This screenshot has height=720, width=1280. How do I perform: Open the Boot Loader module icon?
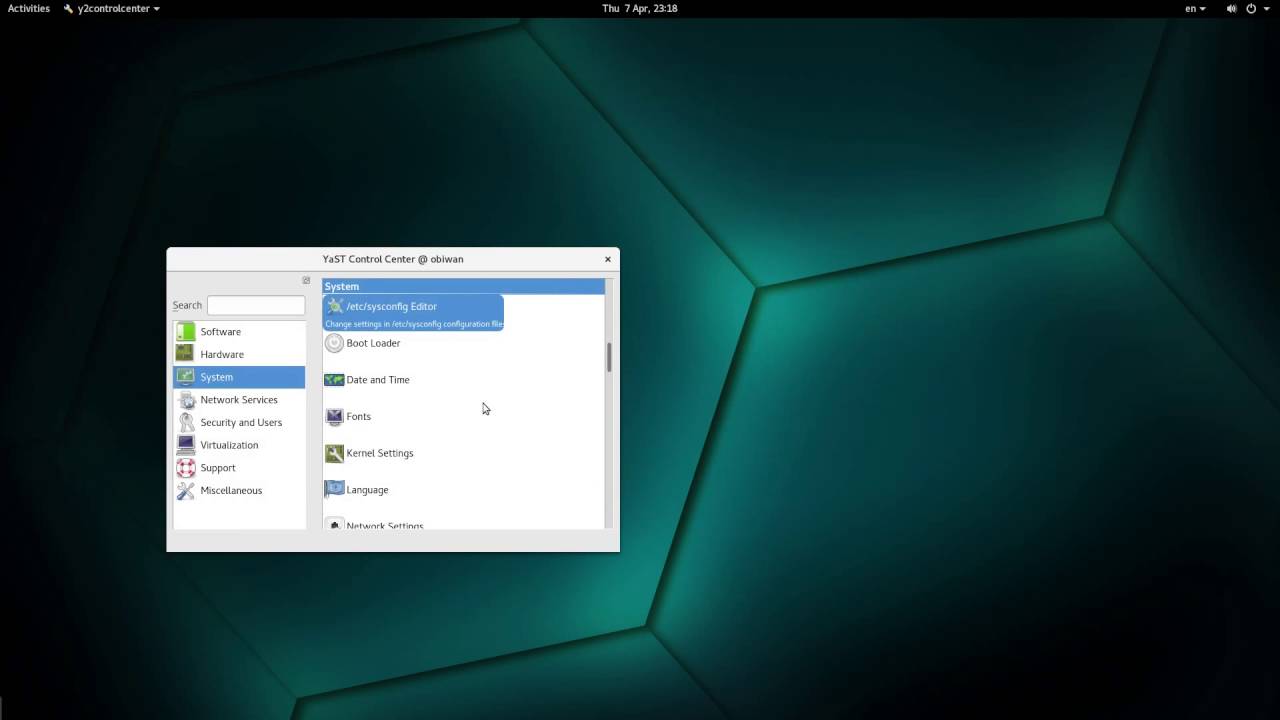(334, 343)
